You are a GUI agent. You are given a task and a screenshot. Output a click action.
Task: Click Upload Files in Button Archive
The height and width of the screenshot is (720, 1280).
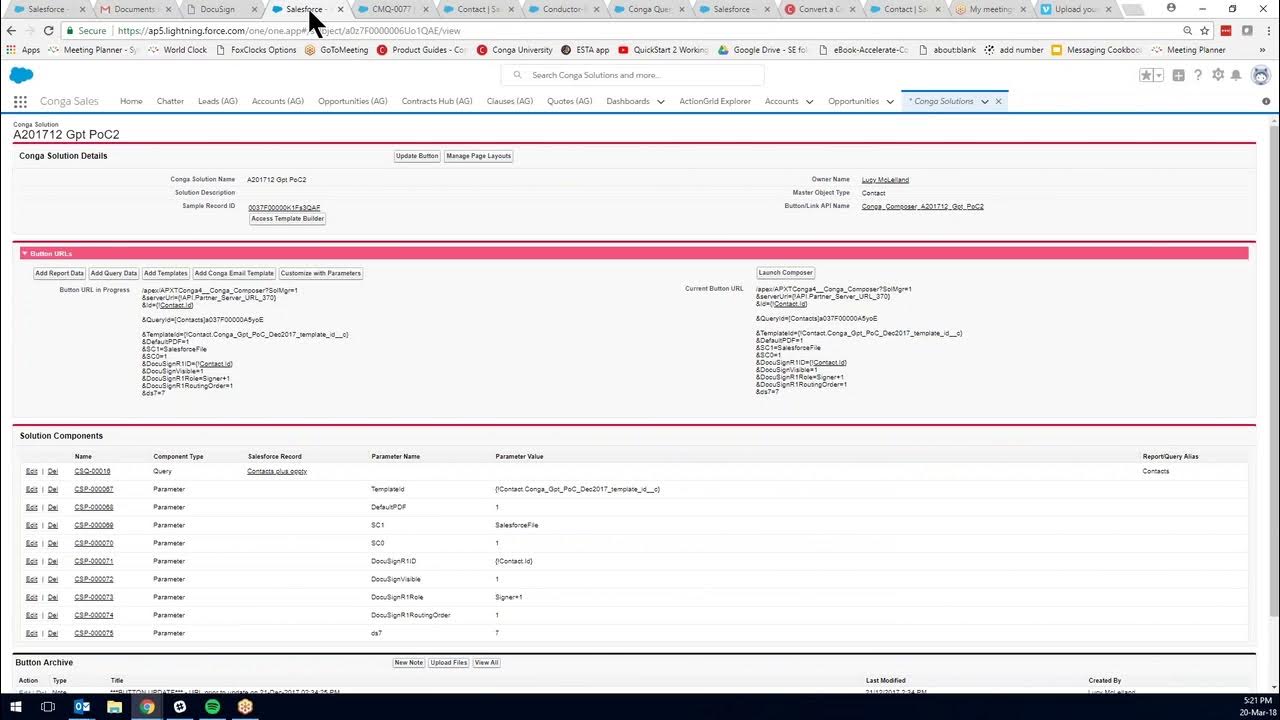pyautogui.click(x=449, y=663)
